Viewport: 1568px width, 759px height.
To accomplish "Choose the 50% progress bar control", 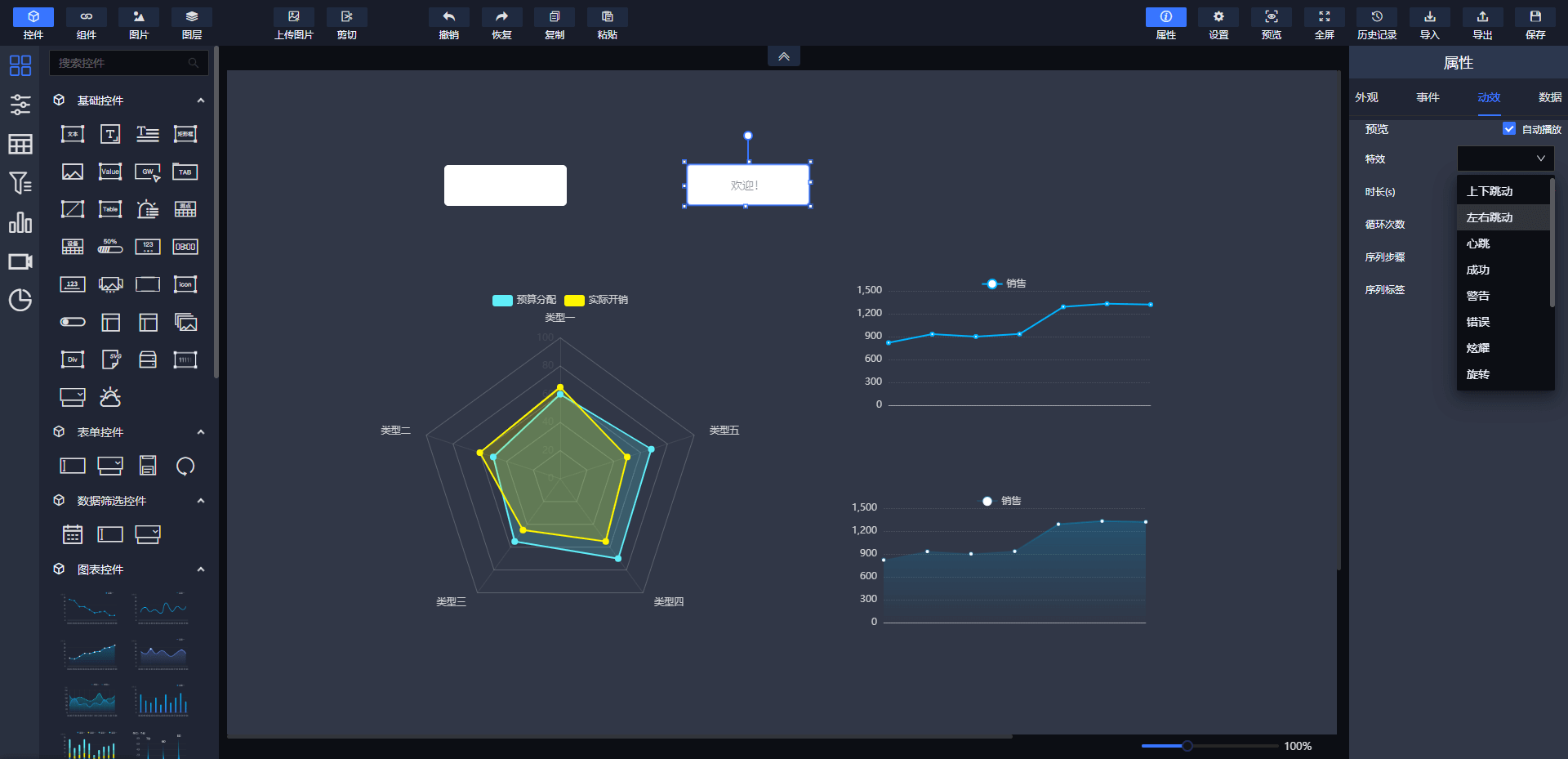I will point(110,247).
